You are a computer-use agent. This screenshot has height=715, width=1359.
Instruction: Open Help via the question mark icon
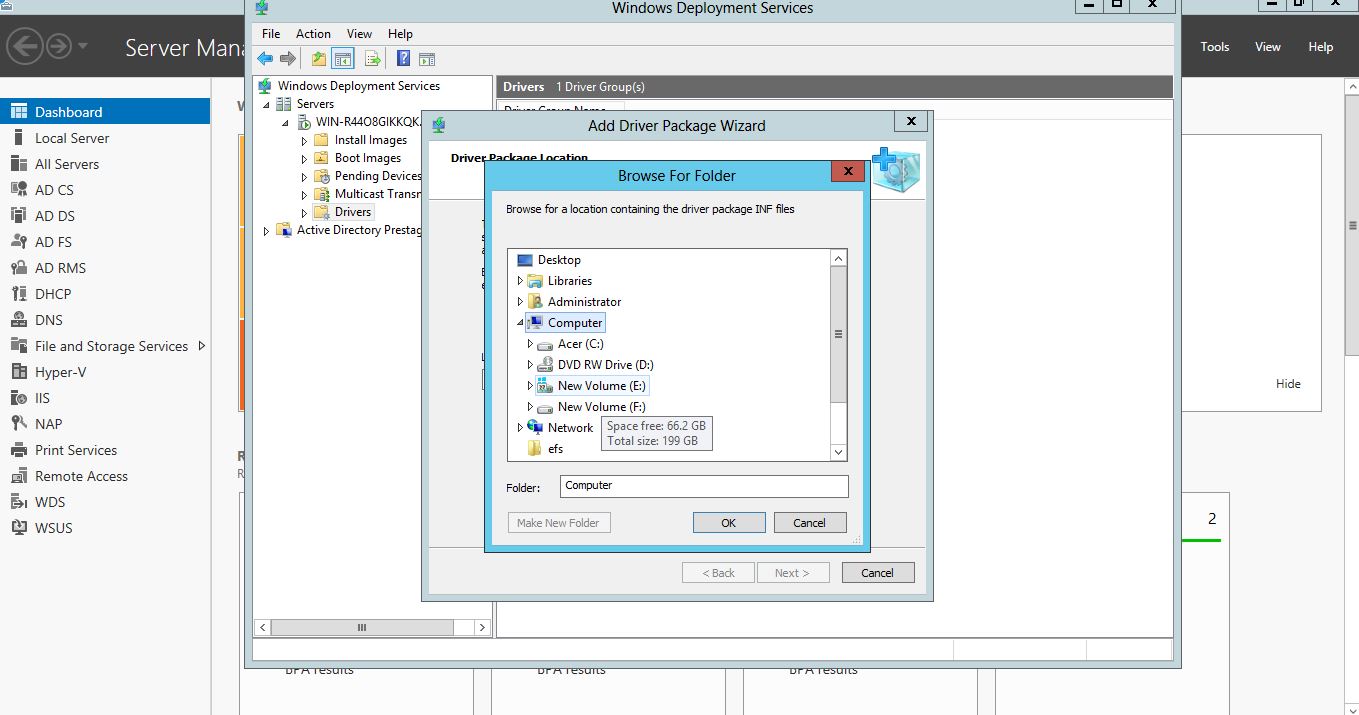pyautogui.click(x=403, y=59)
